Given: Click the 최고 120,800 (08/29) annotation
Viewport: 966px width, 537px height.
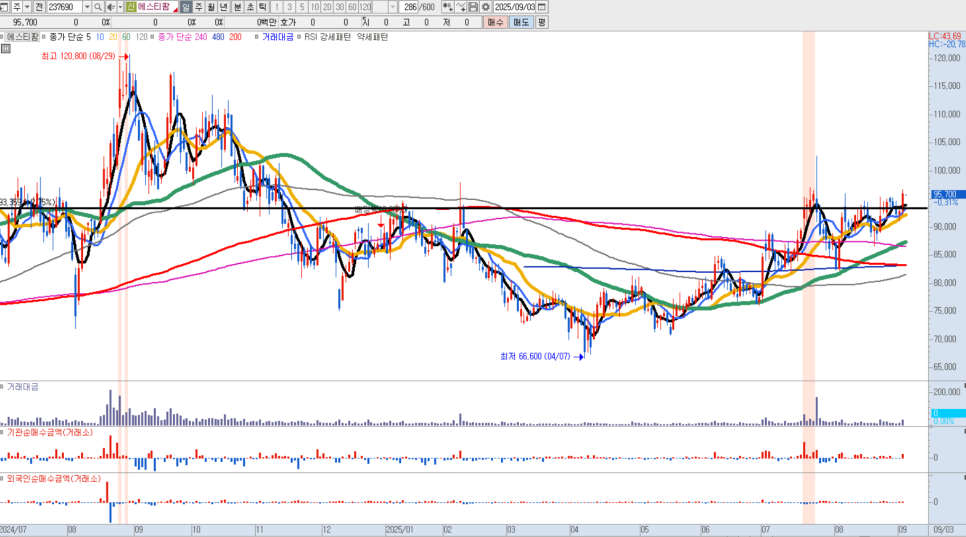Looking at the screenshot, I should [x=78, y=56].
